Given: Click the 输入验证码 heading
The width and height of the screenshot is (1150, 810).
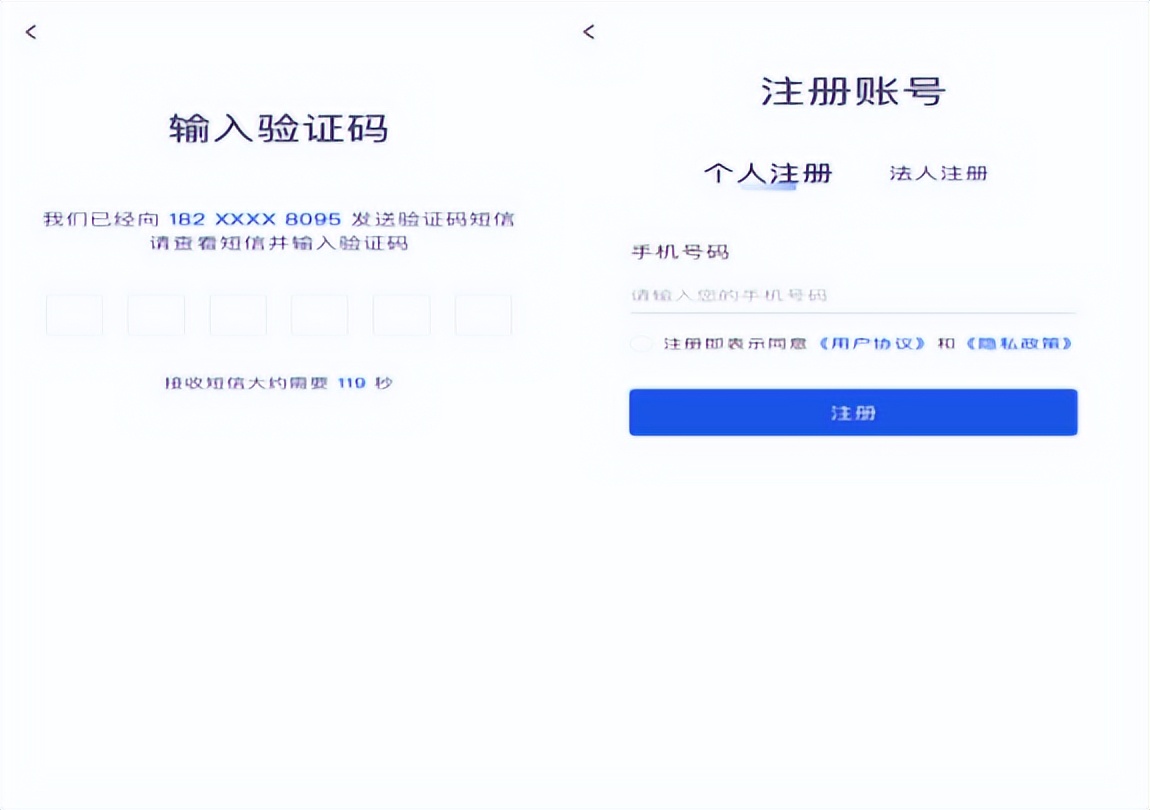Looking at the screenshot, I should tap(278, 129).
